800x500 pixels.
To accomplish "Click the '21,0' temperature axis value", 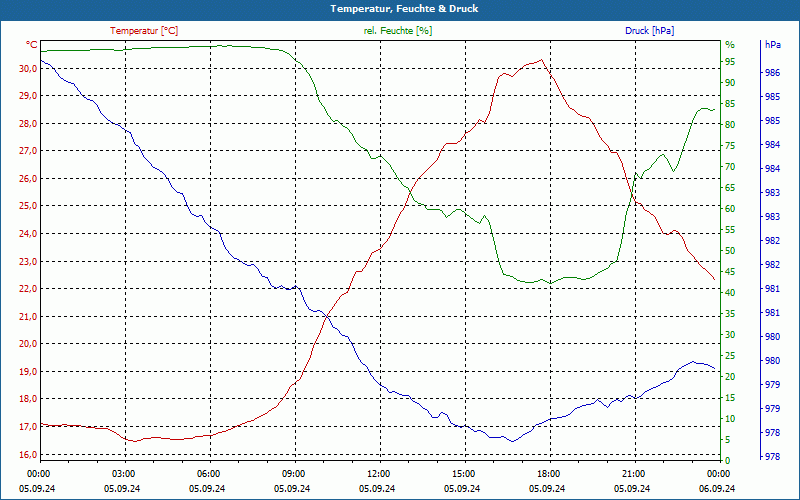I will pos(29,317).
